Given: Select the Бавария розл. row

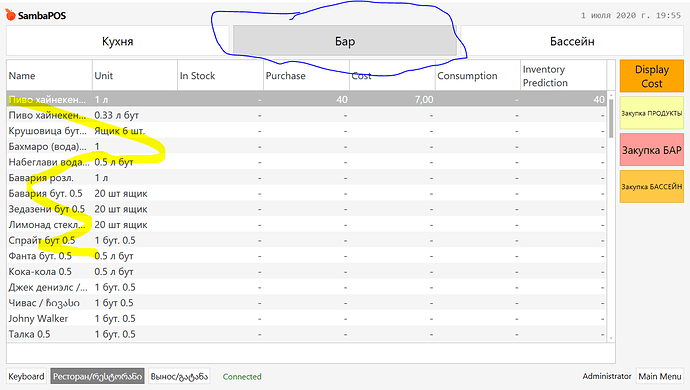Looking at the screenshot, I should 307,178.
